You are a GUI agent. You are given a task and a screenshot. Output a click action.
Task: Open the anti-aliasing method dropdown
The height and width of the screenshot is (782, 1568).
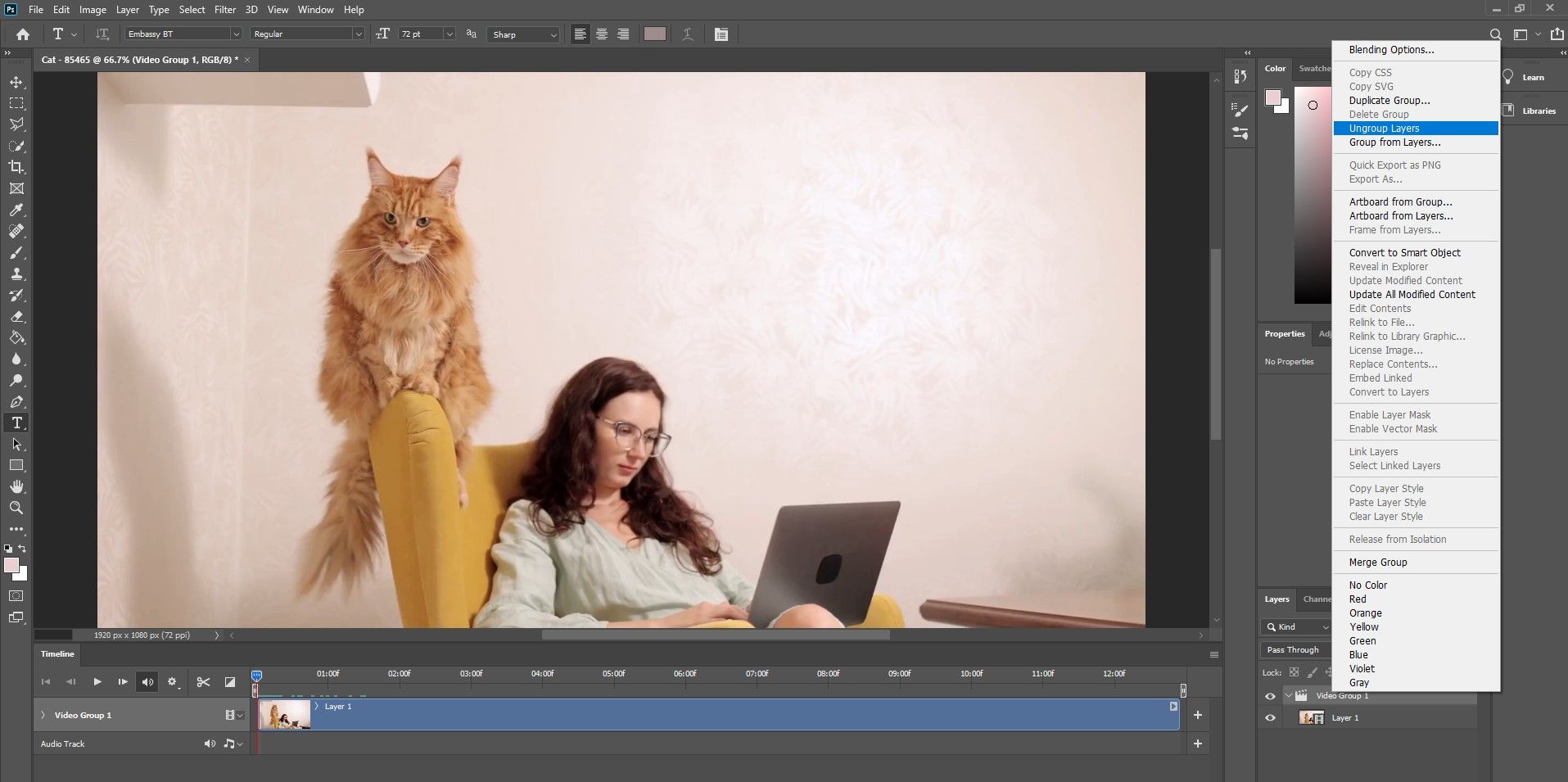tap(554, 34)
